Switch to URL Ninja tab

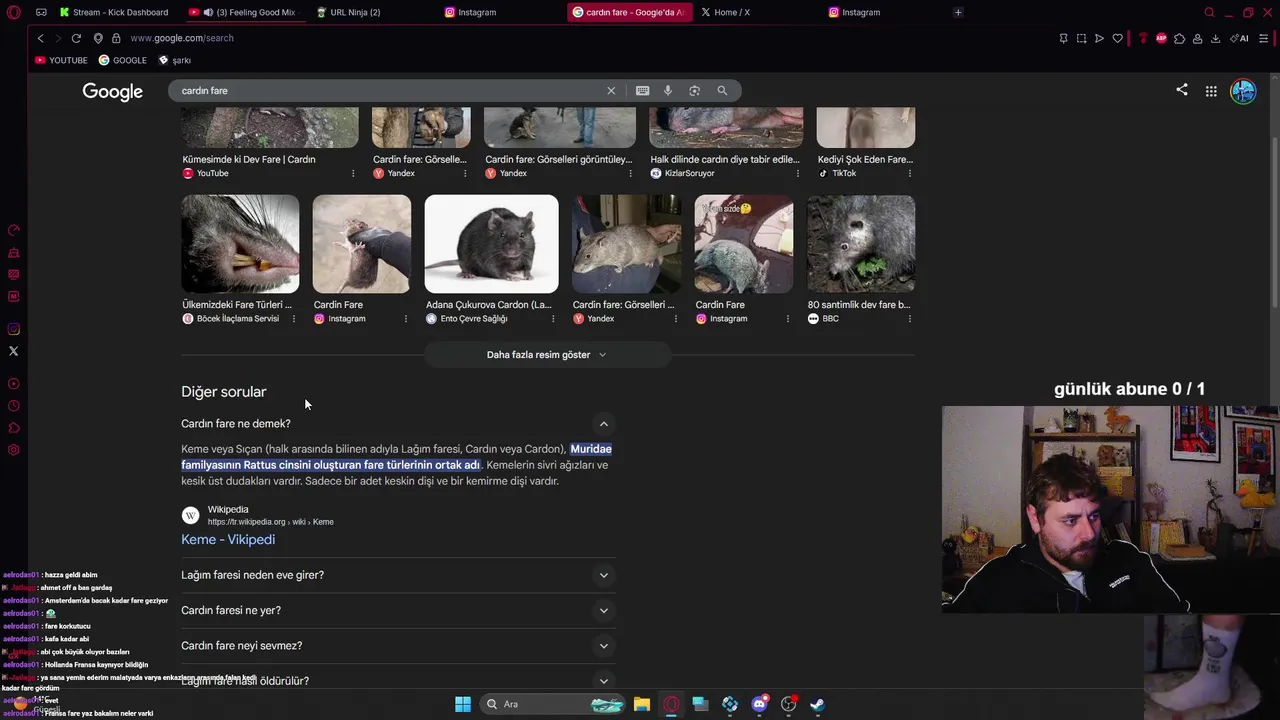click(x=355, y=12)
